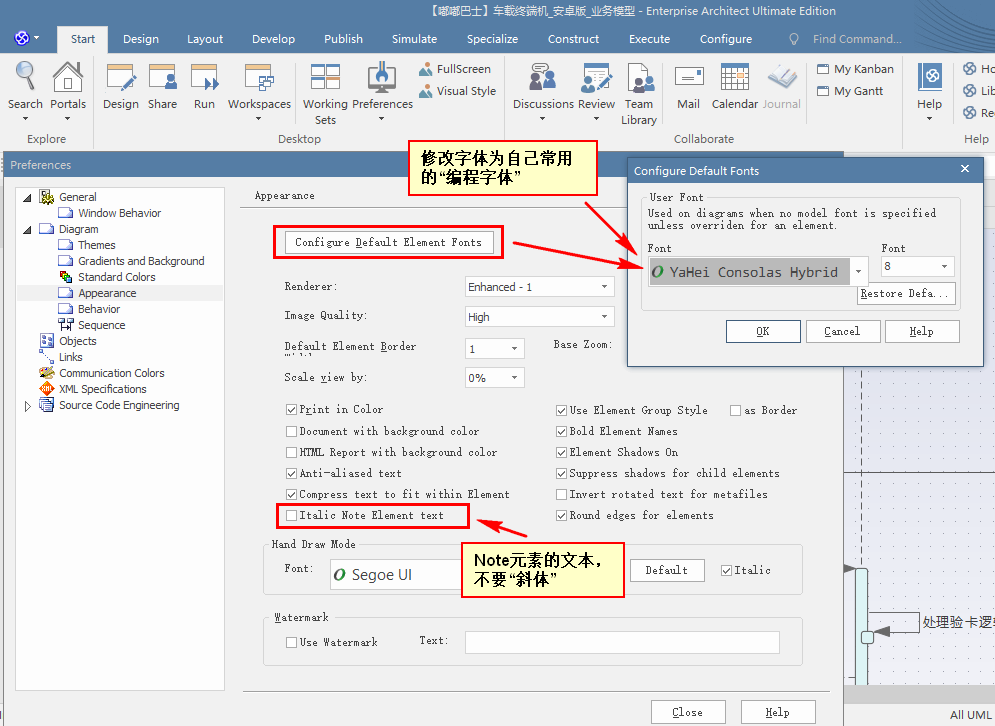Screen dimensions: 995x726
Task: Select Objects in preferences tree
Action: (77, 341)
